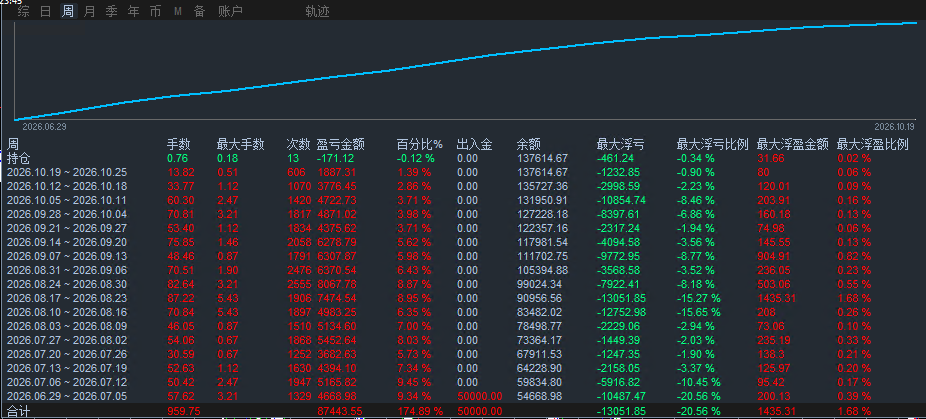Select the 2026.10.19 ~ 2026.10.25 week row
The width and height of the screenshot is (926, 419).
tap(463, 173)
